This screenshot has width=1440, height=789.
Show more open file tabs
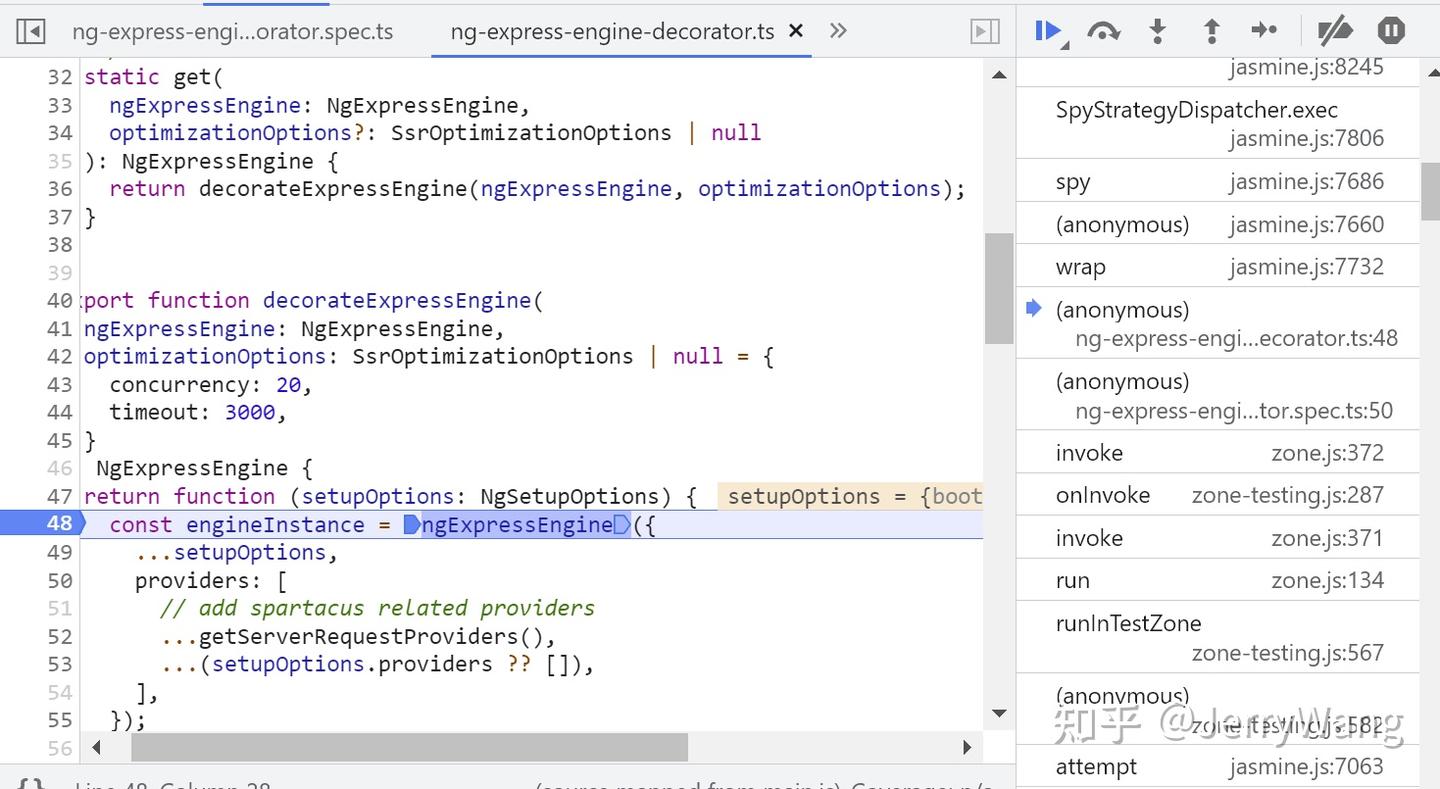tap(838, 31)
